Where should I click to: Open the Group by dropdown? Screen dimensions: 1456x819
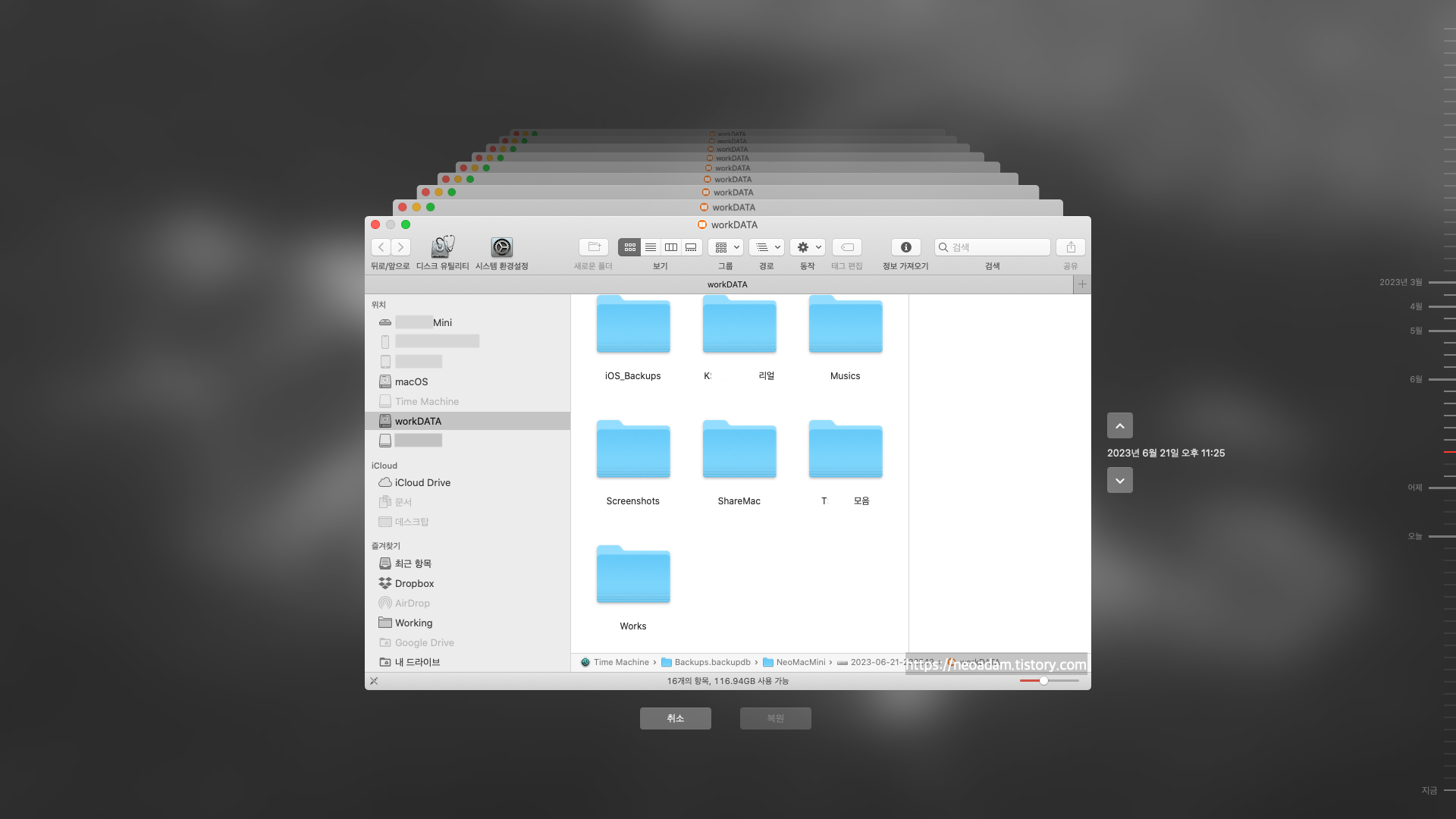pos(726,247)
